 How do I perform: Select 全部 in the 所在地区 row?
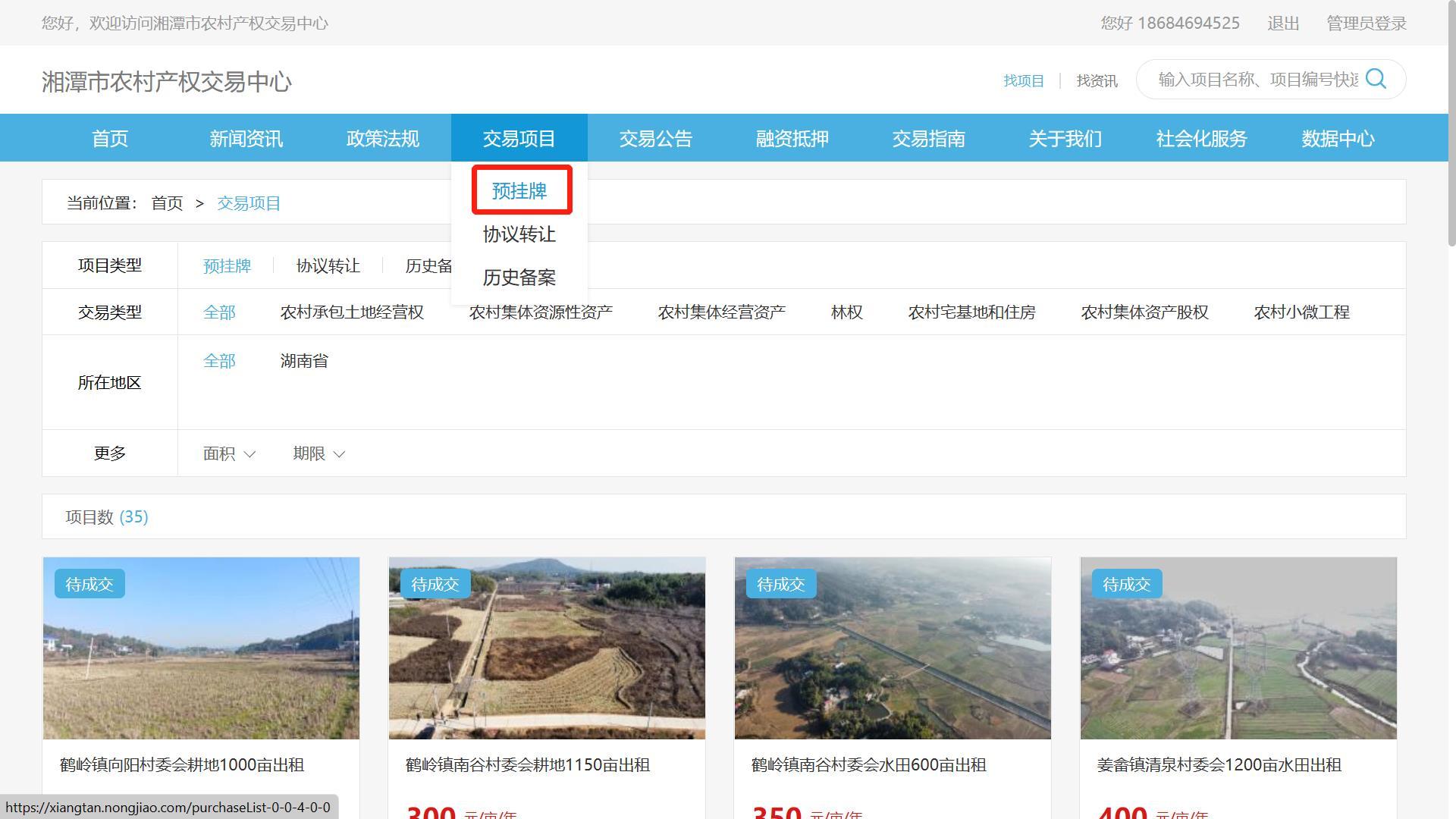coord(219,361)
